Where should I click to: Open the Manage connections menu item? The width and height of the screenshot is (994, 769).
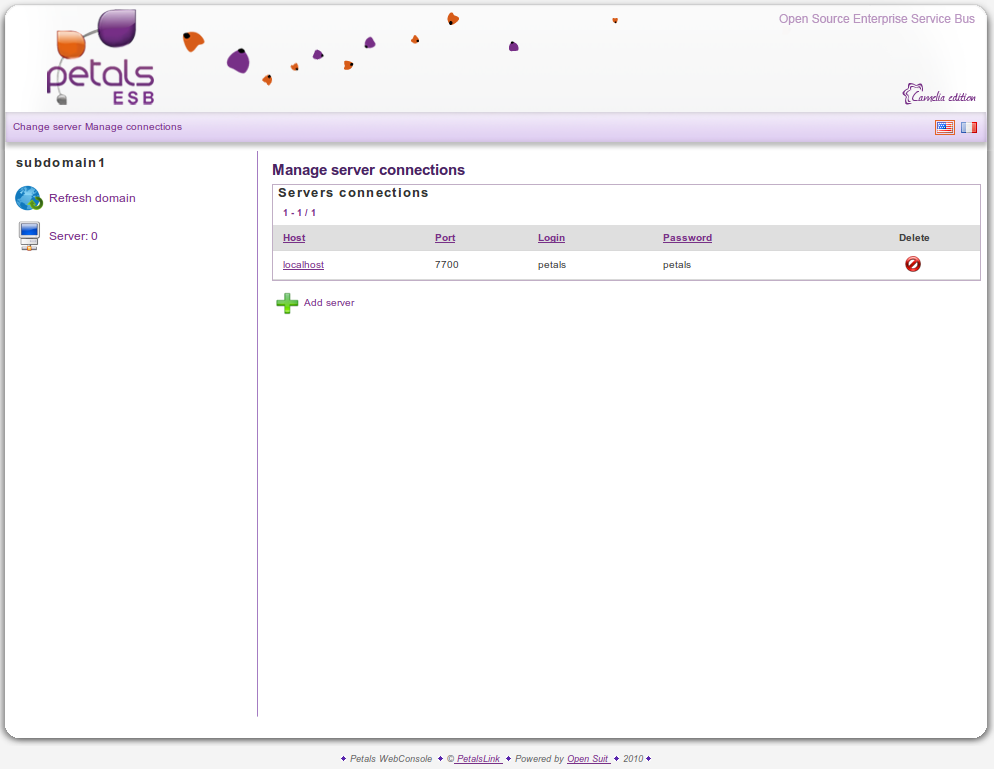pos(134,127)
